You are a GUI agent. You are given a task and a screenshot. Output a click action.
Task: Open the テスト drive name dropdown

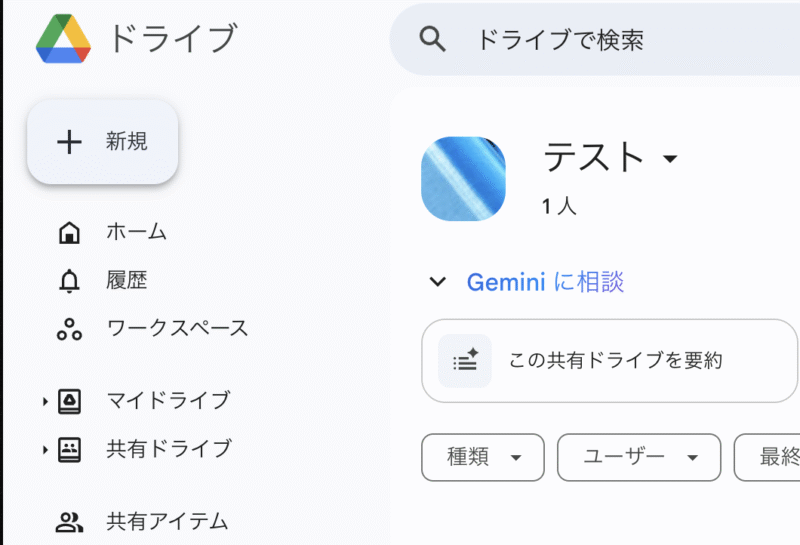[670, 159]
